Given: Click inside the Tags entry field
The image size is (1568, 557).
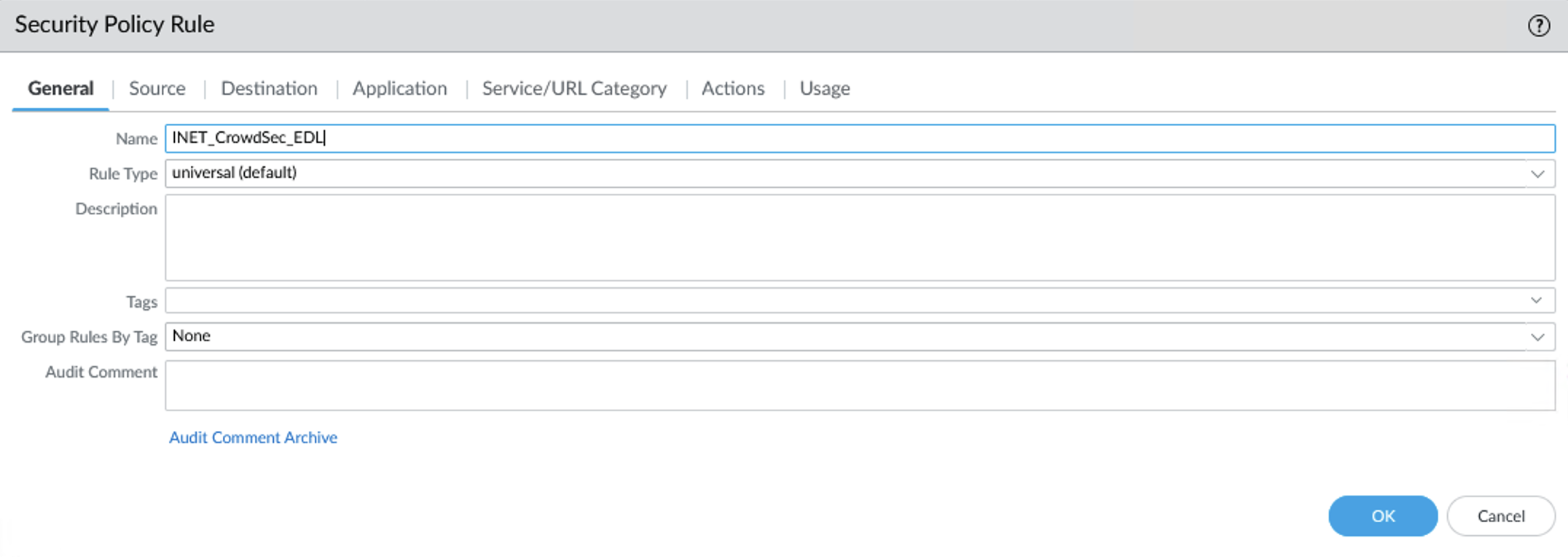Looking at the screenshot, I should point(845,300).
